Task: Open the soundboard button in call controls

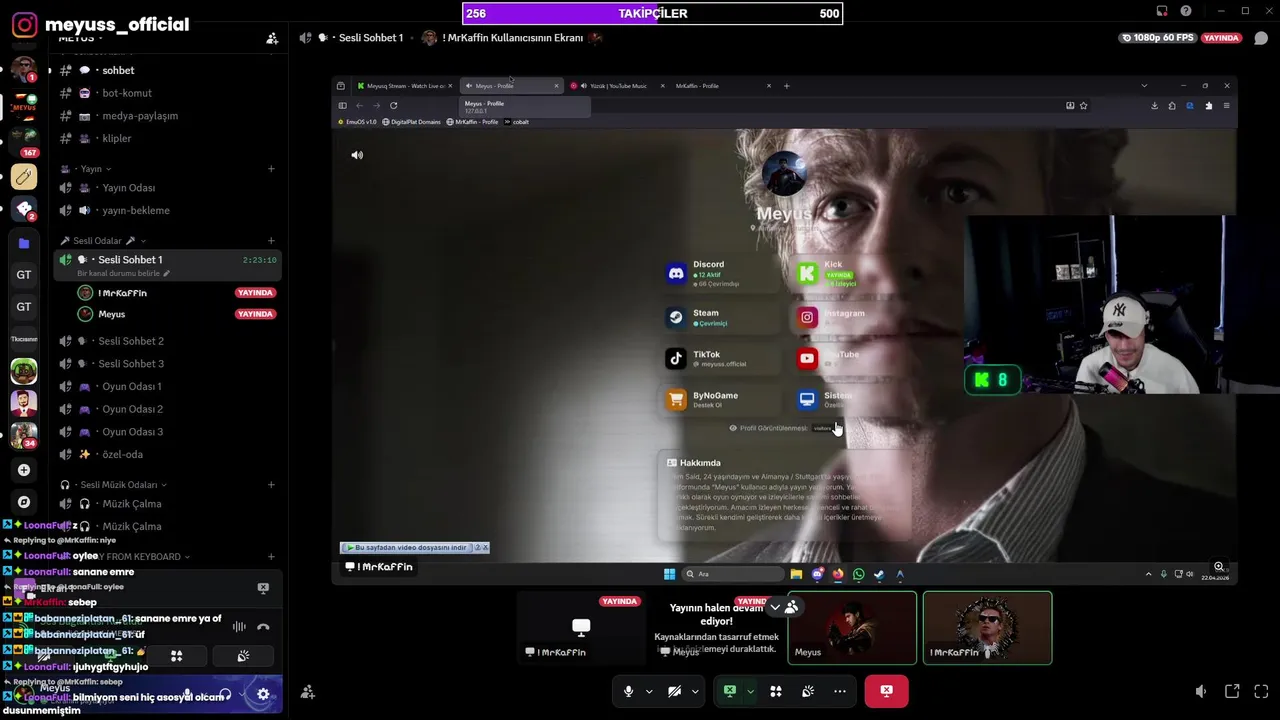Action: pos(808,691)
